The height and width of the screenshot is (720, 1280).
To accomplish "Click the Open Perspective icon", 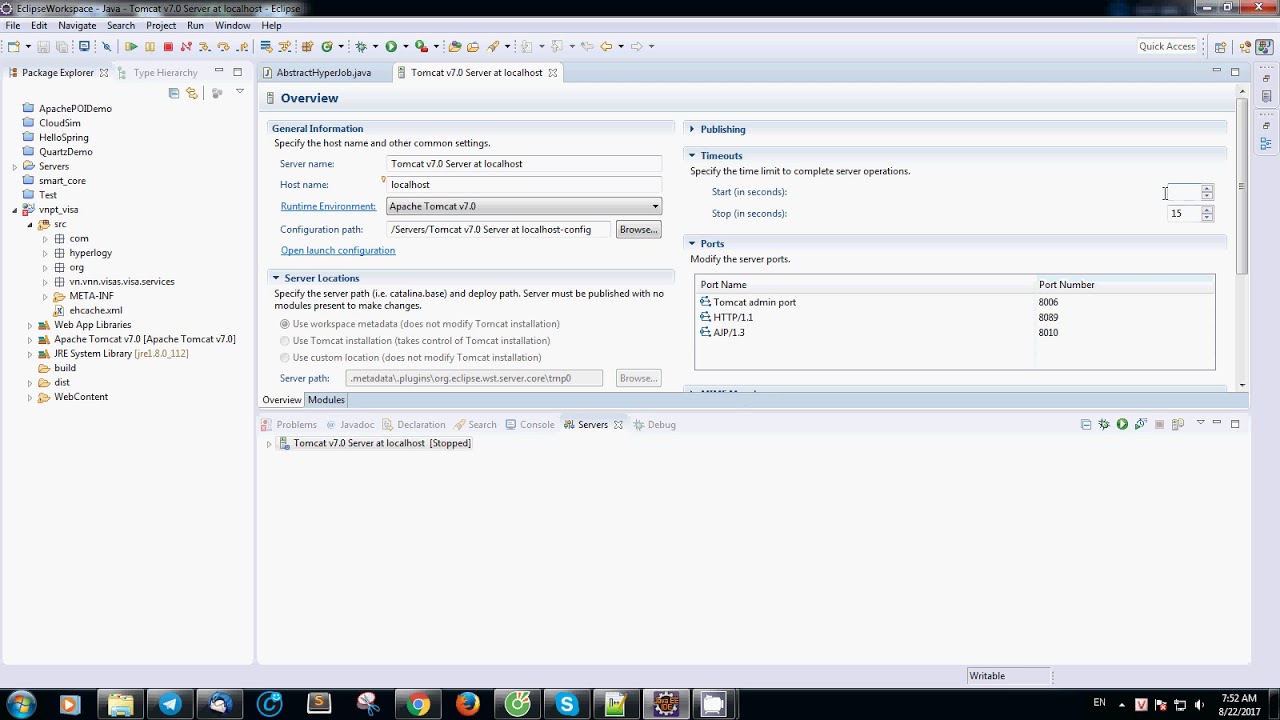I will 1220,47.
